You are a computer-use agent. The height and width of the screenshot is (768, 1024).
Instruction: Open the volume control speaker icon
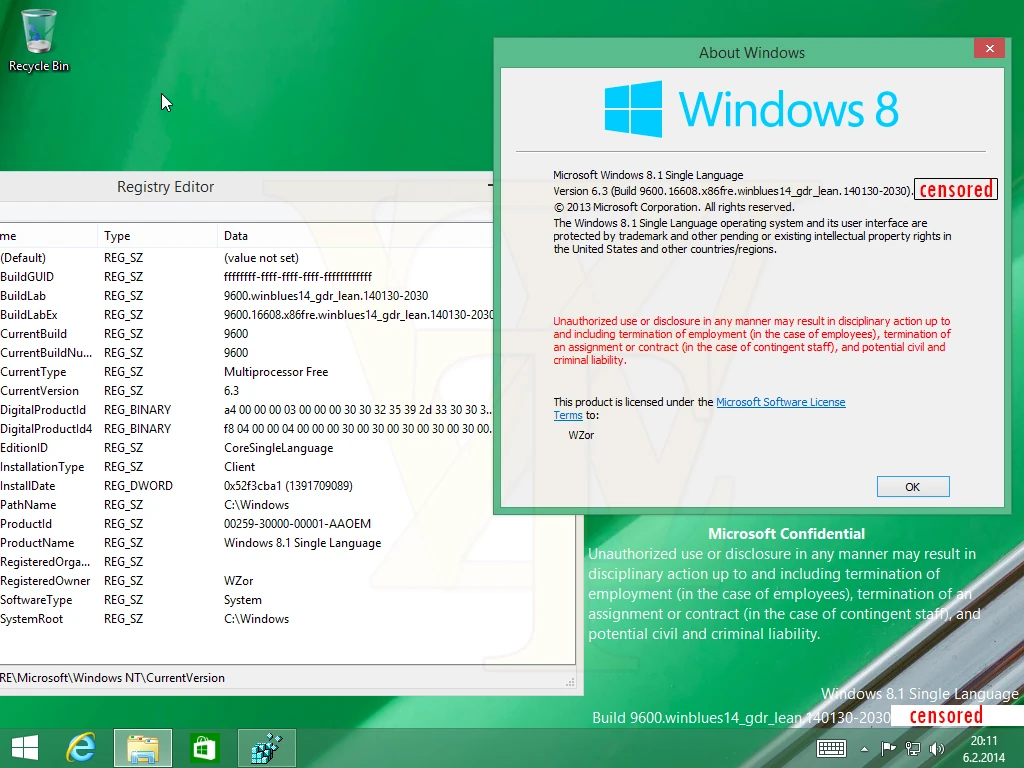click(x=936, y=748)
